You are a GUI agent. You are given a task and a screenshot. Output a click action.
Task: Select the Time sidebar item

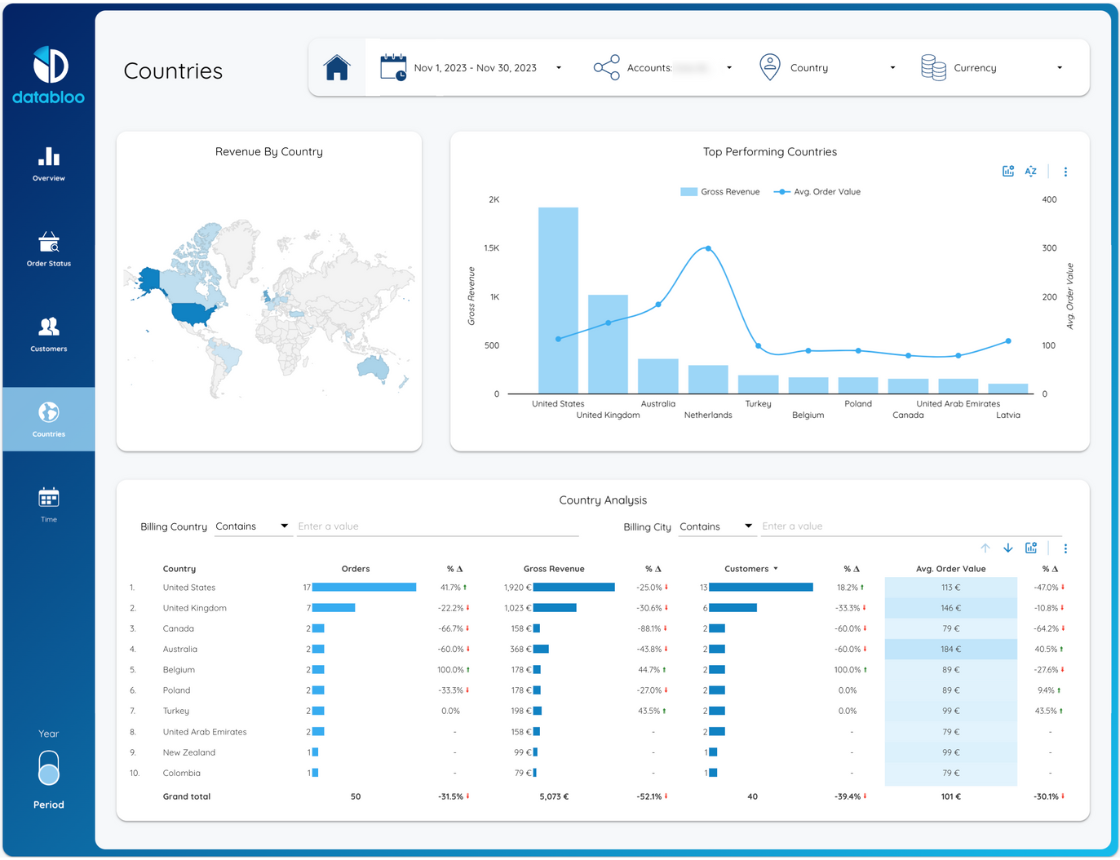[49, 504]
